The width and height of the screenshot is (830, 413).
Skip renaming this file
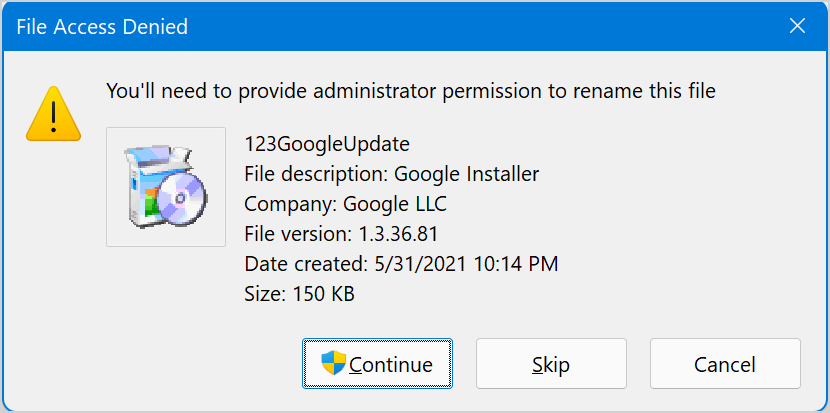pyautogui.click(x=551, y=364)
